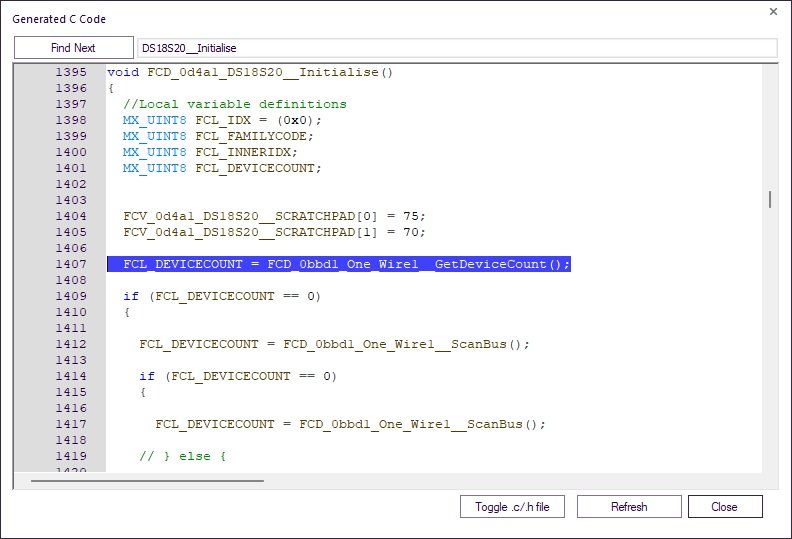
Task: Click the FCL_FAMILYCODE declaration line
Action: click(218, 136)
